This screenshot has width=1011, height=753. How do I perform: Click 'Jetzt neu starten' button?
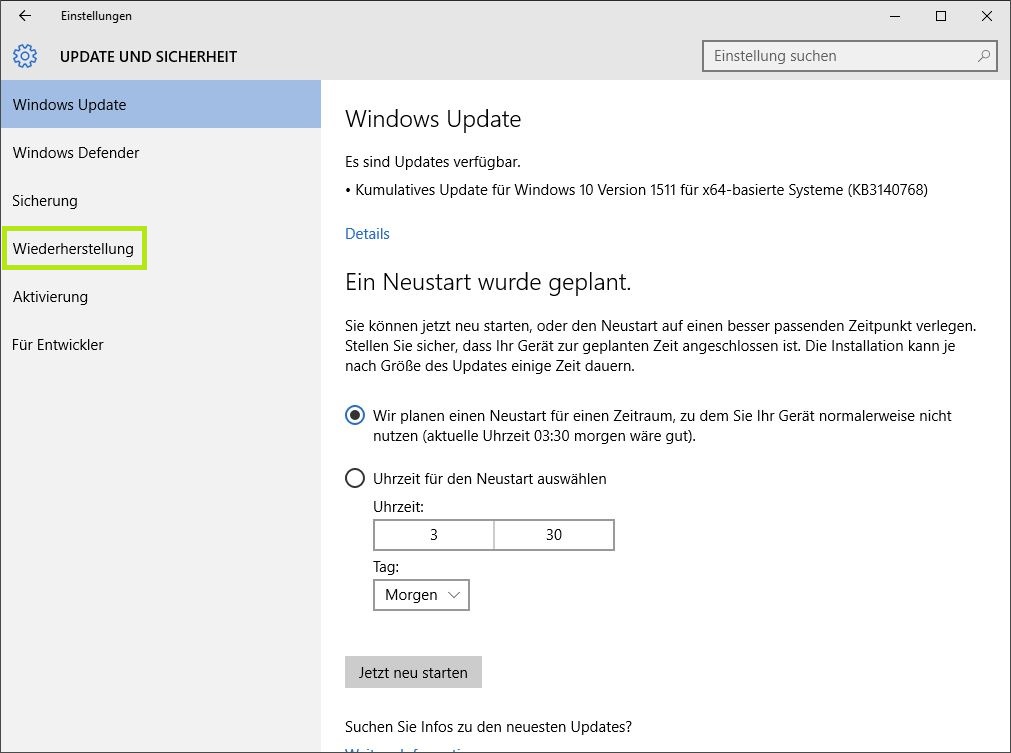click(x=413, y=672)
